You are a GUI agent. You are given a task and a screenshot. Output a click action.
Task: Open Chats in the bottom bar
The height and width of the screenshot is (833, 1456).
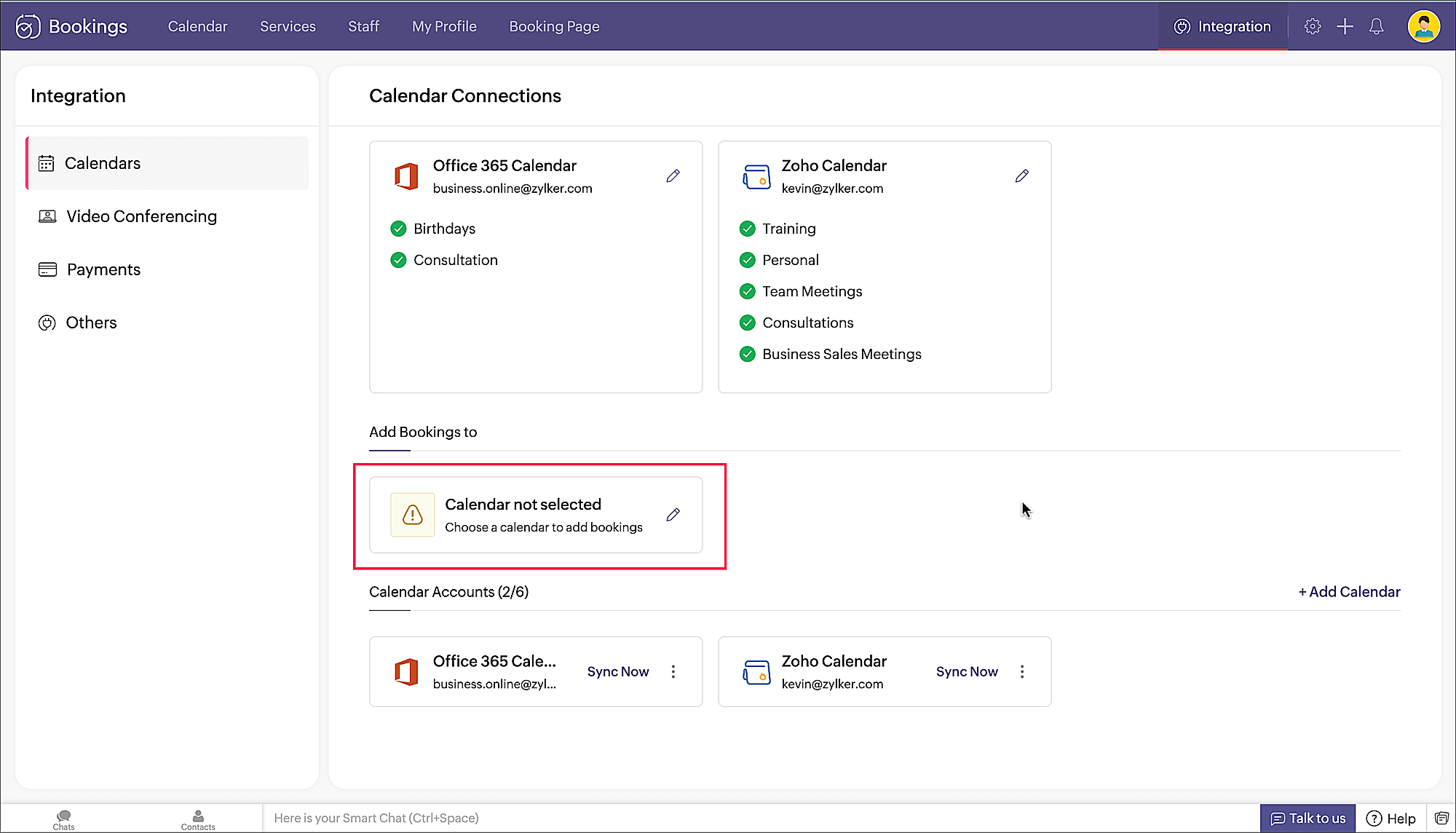click(x=63, y=819)
